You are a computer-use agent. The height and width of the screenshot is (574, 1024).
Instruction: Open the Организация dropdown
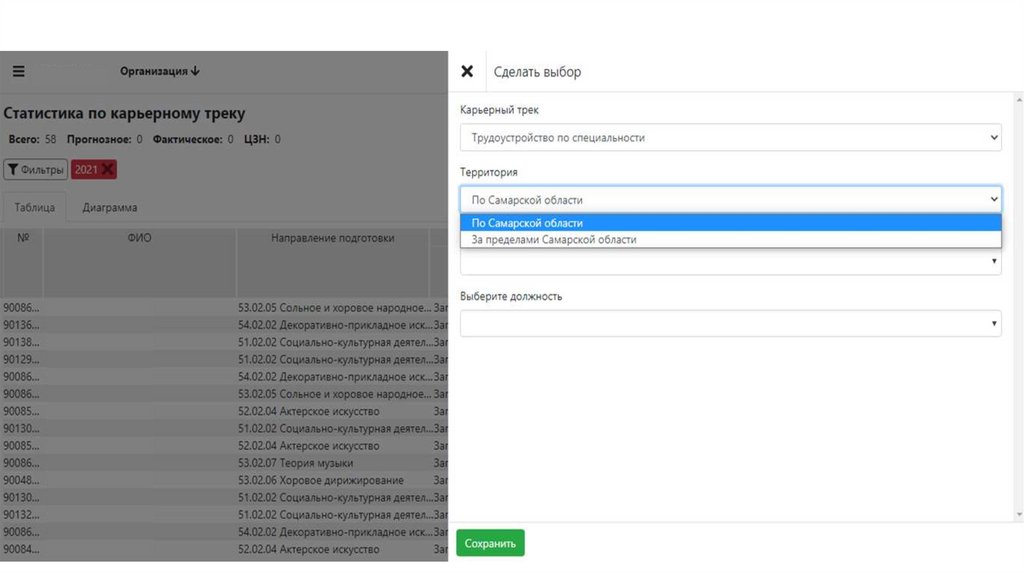click(160, 71)
